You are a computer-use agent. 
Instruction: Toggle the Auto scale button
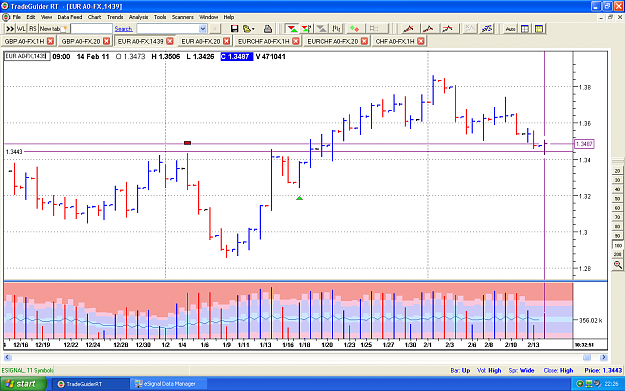(510, 29)
